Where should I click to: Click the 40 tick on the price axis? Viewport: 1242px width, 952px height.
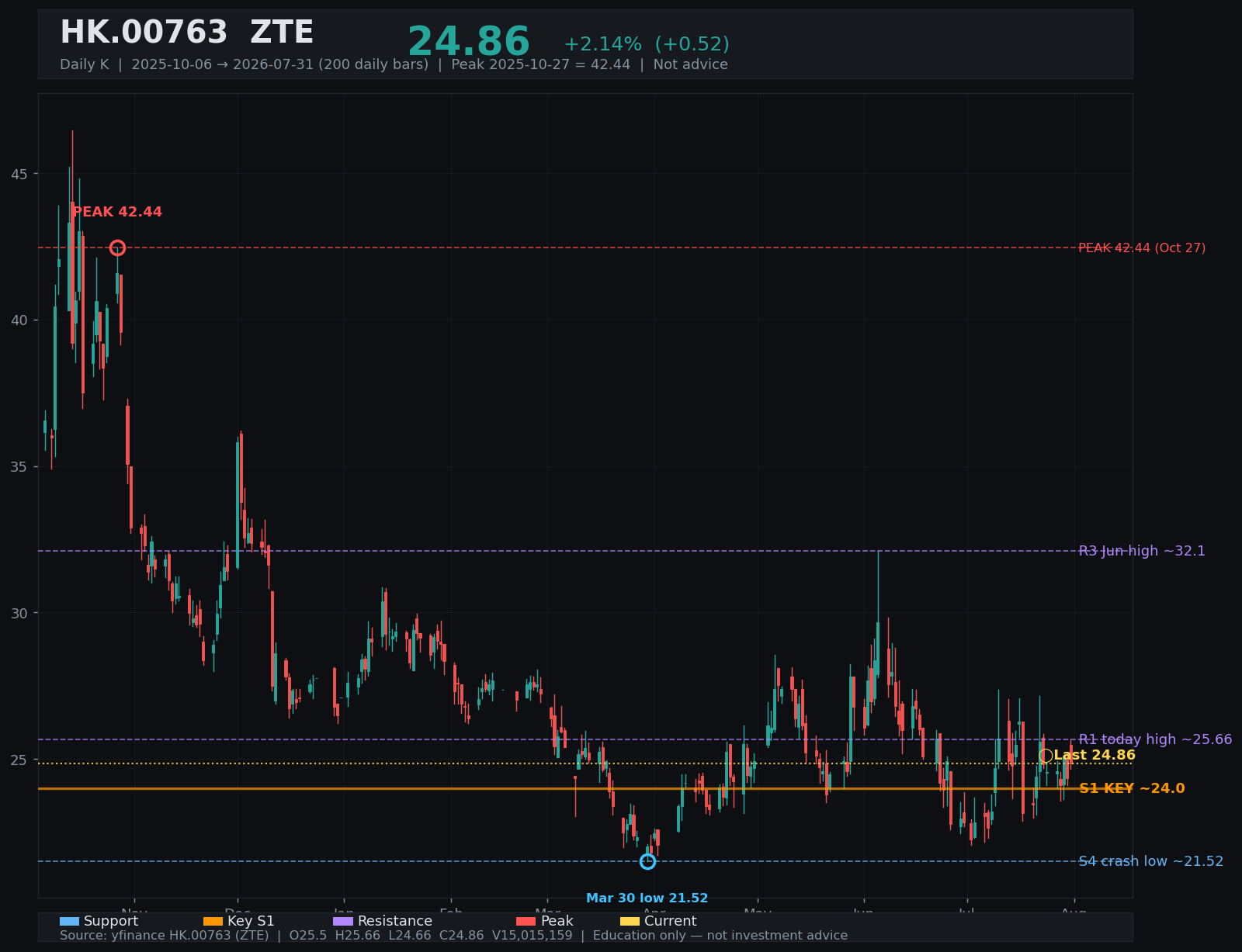click(19, 320)
